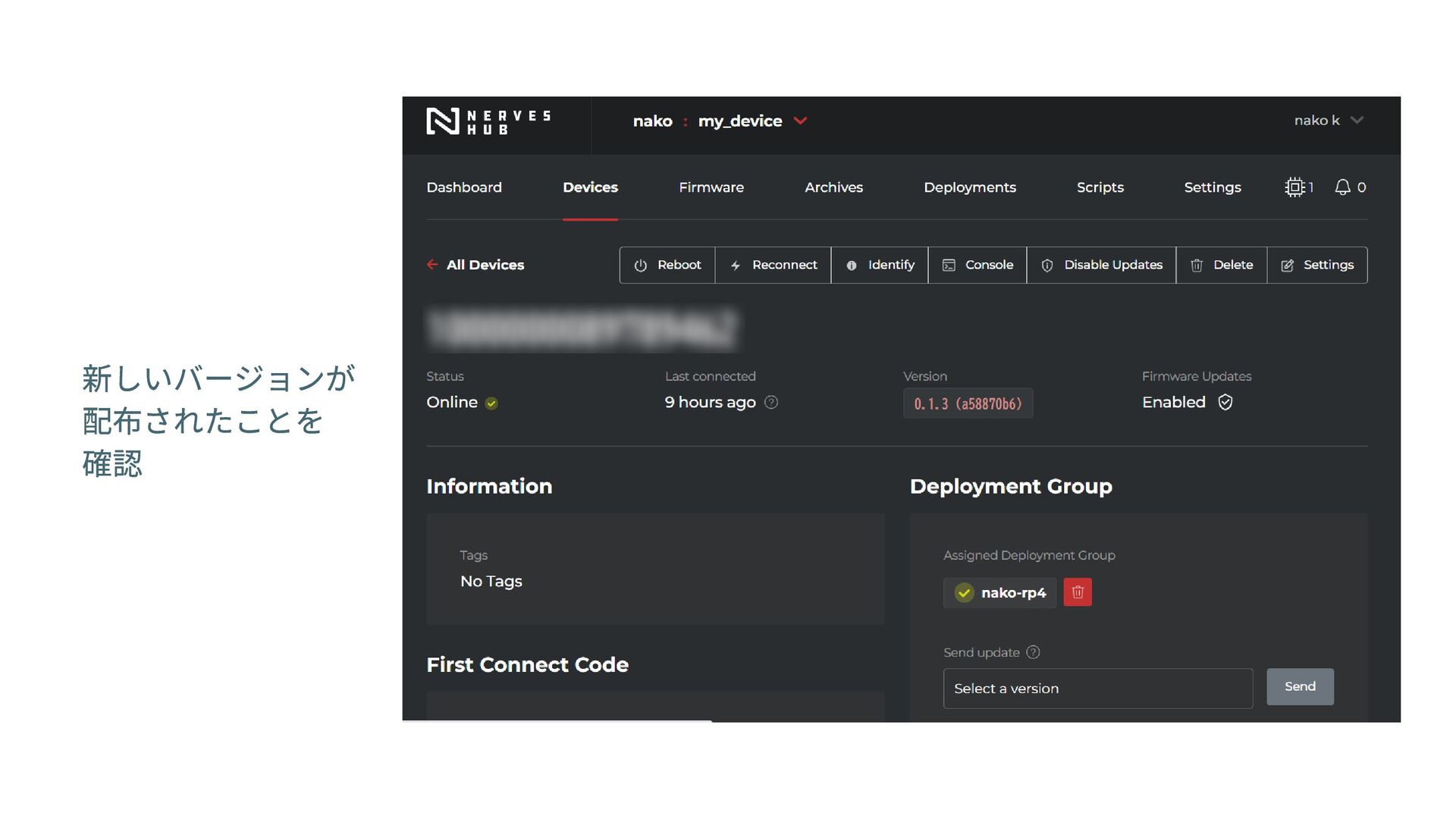Expand the my_device product dropdown
1456x819 pixels.
pyautogui.click(x=800, y=121)
